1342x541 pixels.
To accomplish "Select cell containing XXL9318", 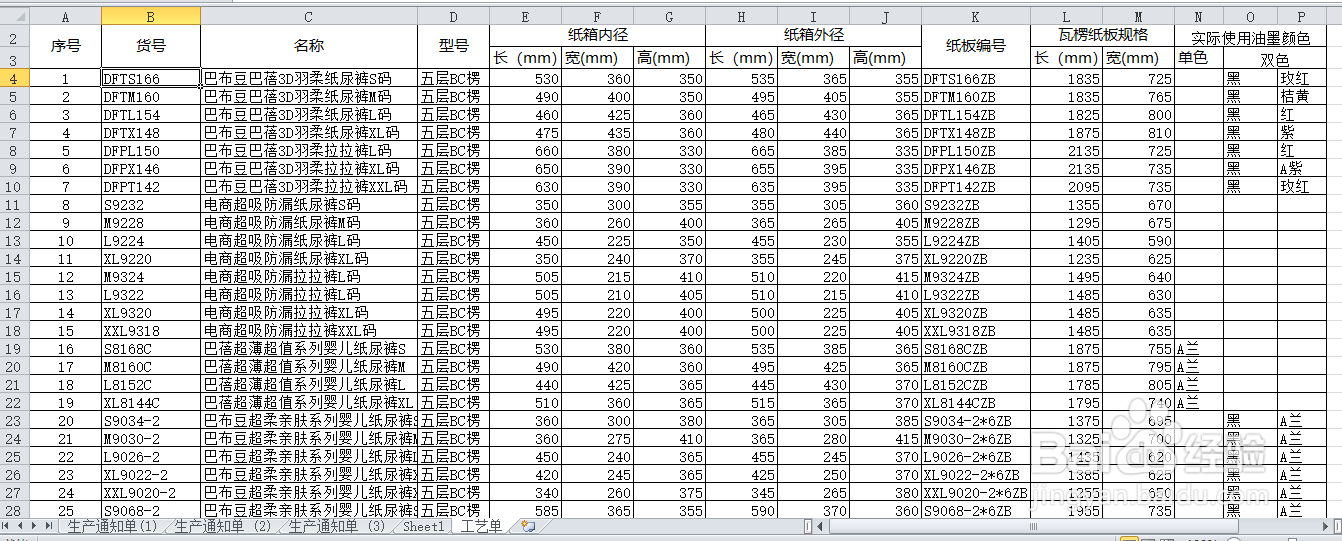I will (x=151, y=330).
